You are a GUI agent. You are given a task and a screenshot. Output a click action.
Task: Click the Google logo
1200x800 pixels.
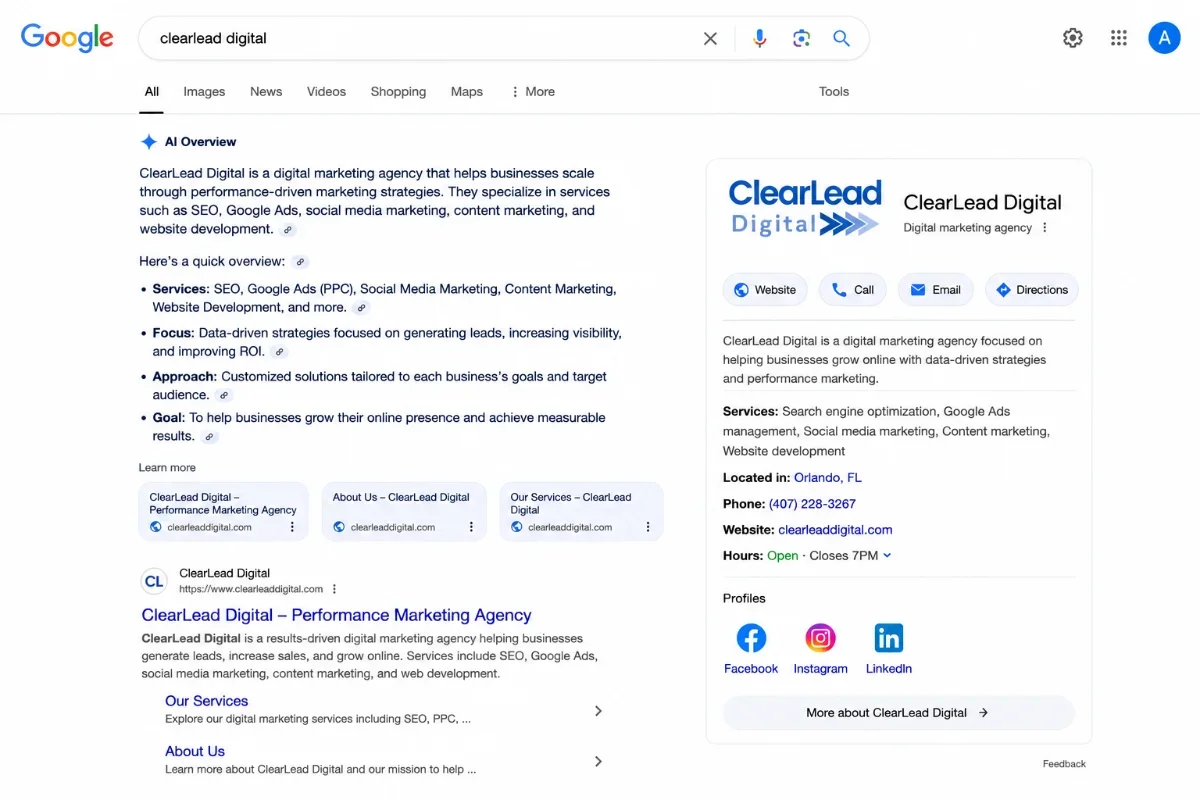(x=67, y=38)
